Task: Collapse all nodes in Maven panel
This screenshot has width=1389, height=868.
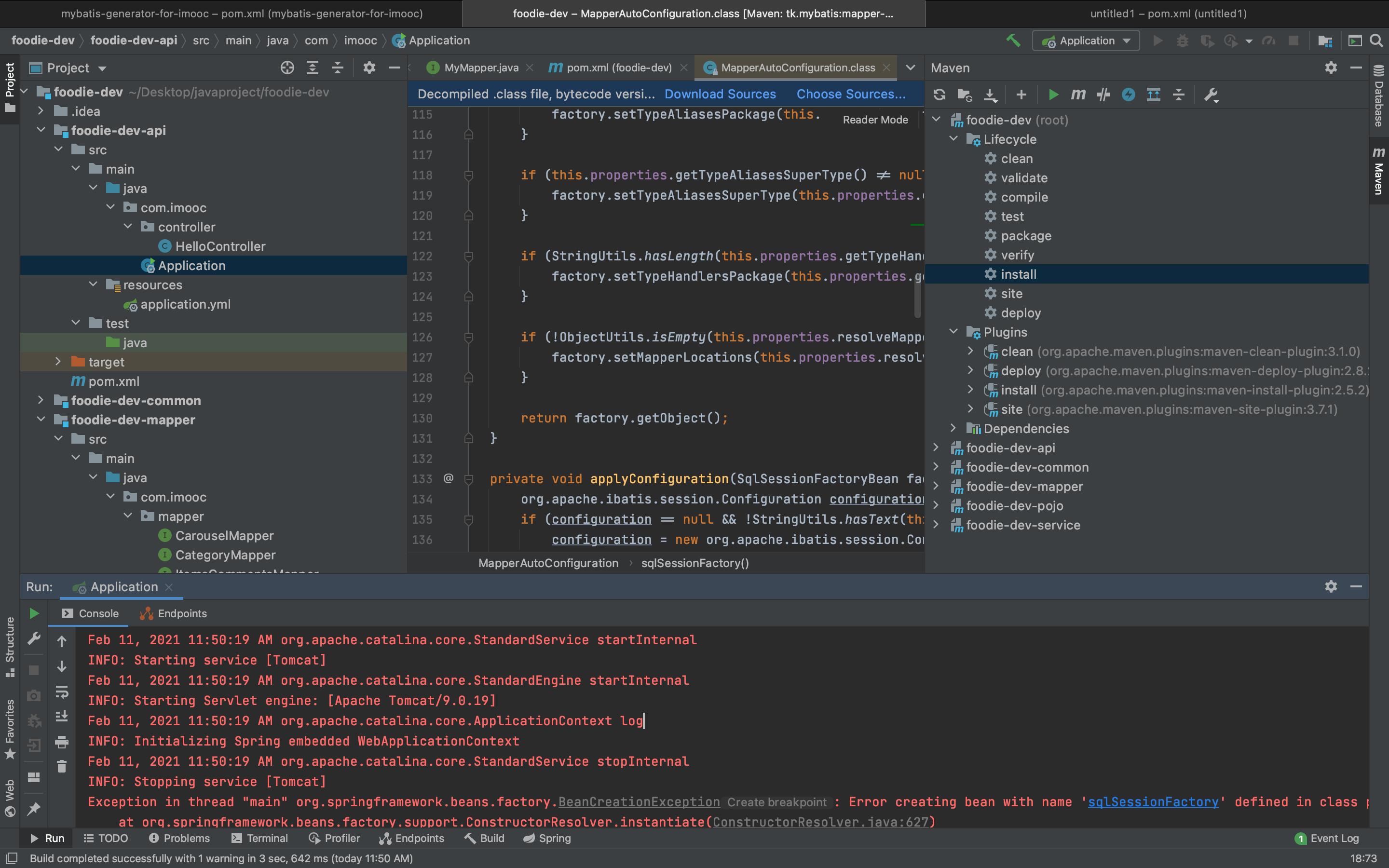Action: (x=1178, y=95)
